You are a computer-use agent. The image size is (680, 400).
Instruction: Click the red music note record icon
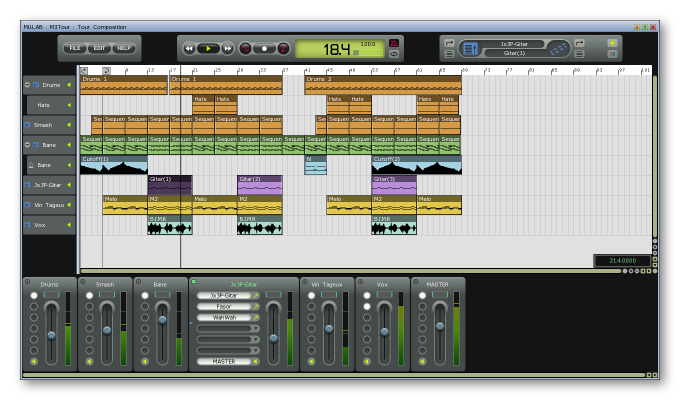tap(283, 49)
